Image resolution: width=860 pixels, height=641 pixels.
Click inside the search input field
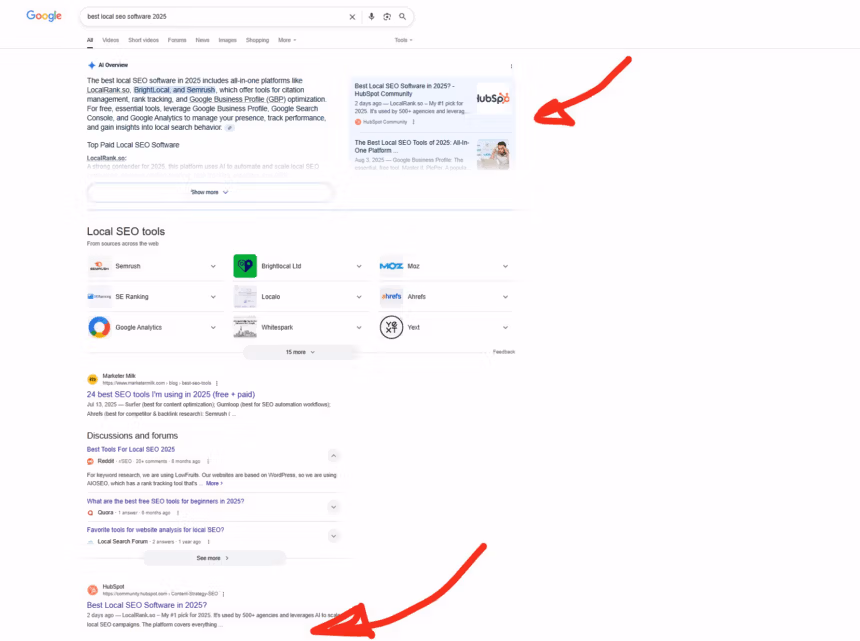click(x=210, y=17)
